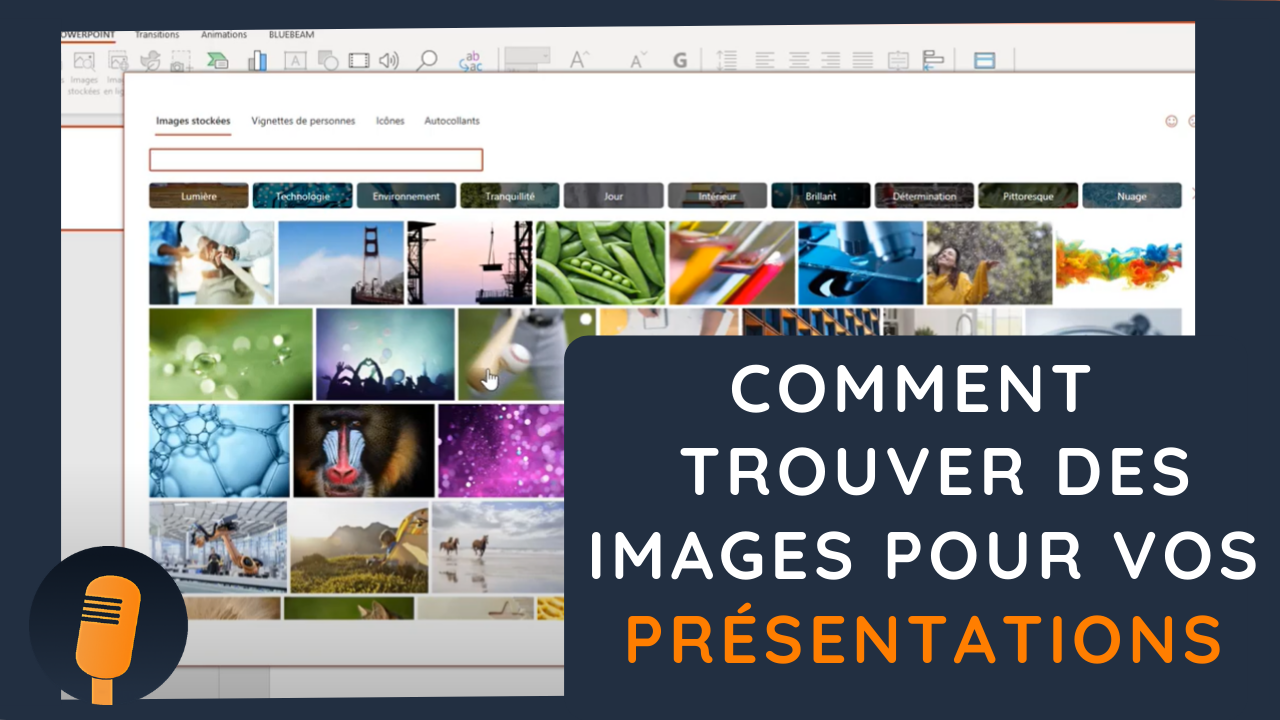Viewport: 1280px width, 720px height.
Task: Filter images by the Technologie category
Action: pyautogui.click(x=302, y=196)
